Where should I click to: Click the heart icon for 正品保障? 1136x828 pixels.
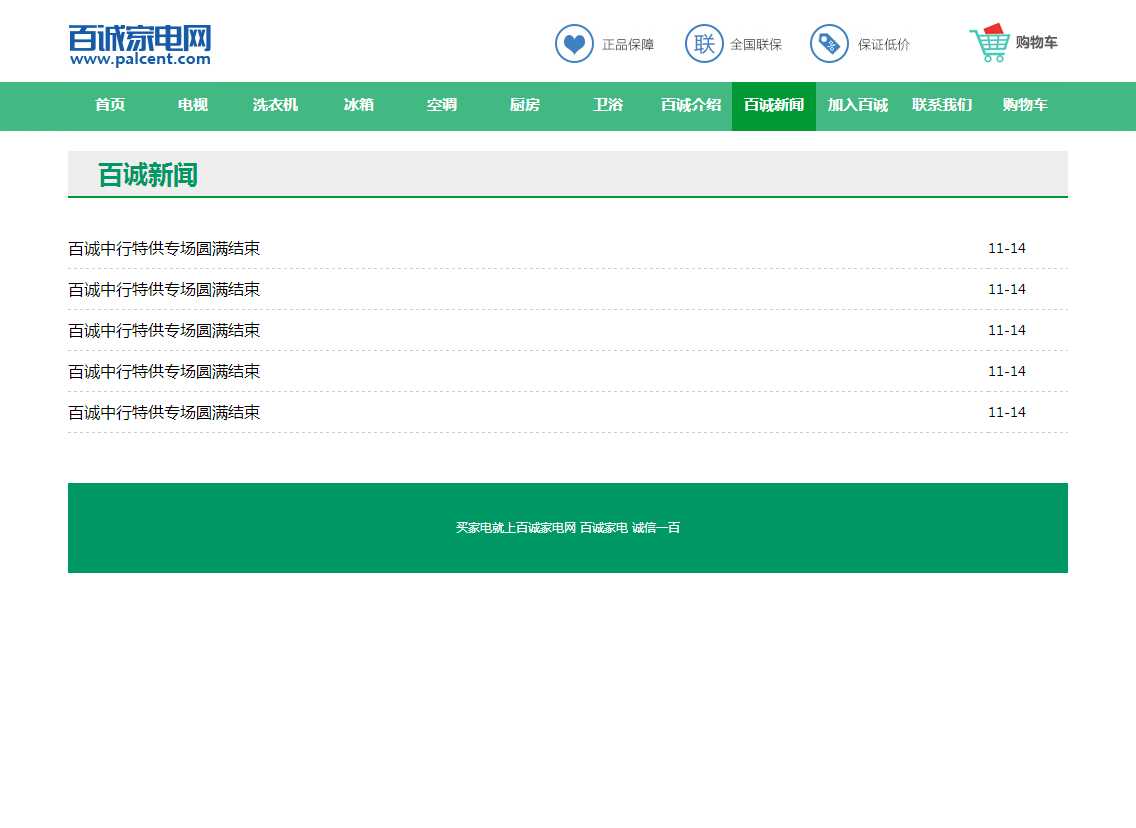[x=574, y=44]
